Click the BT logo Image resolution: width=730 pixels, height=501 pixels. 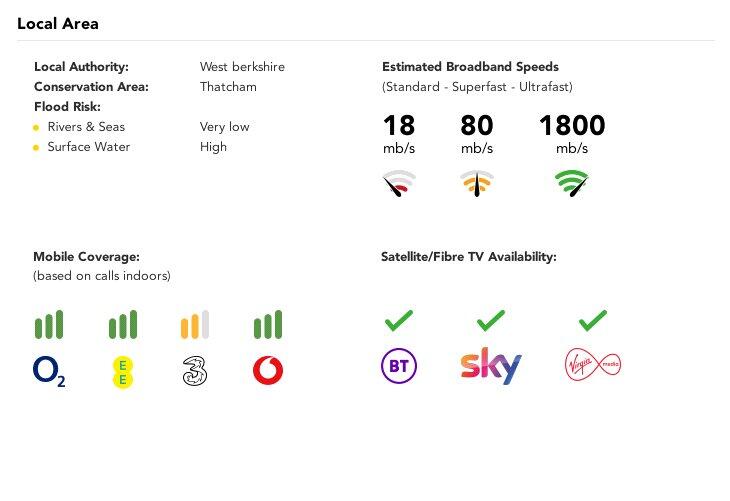pyautogui.click(x=398, y=367)
